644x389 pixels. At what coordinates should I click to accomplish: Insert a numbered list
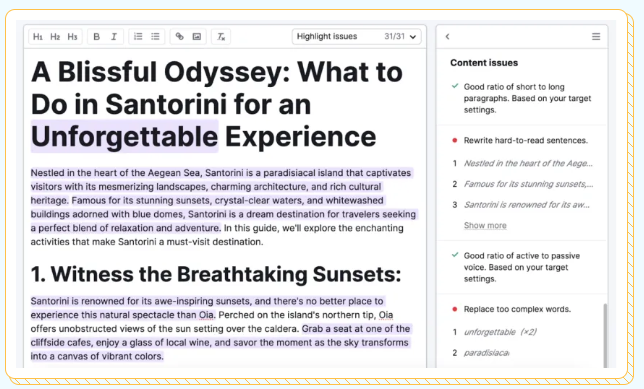pos(138,37)
